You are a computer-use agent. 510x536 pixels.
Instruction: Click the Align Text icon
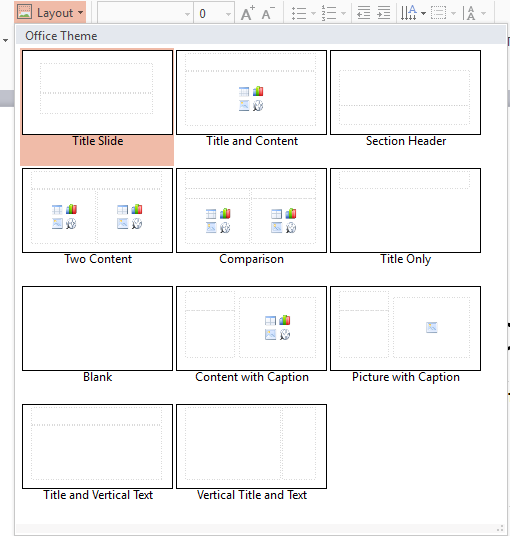pos(439,13)
